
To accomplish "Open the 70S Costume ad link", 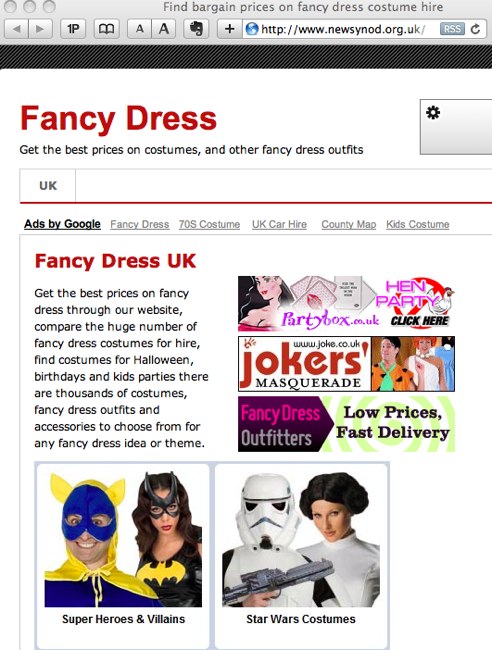I will coord(209,224).
